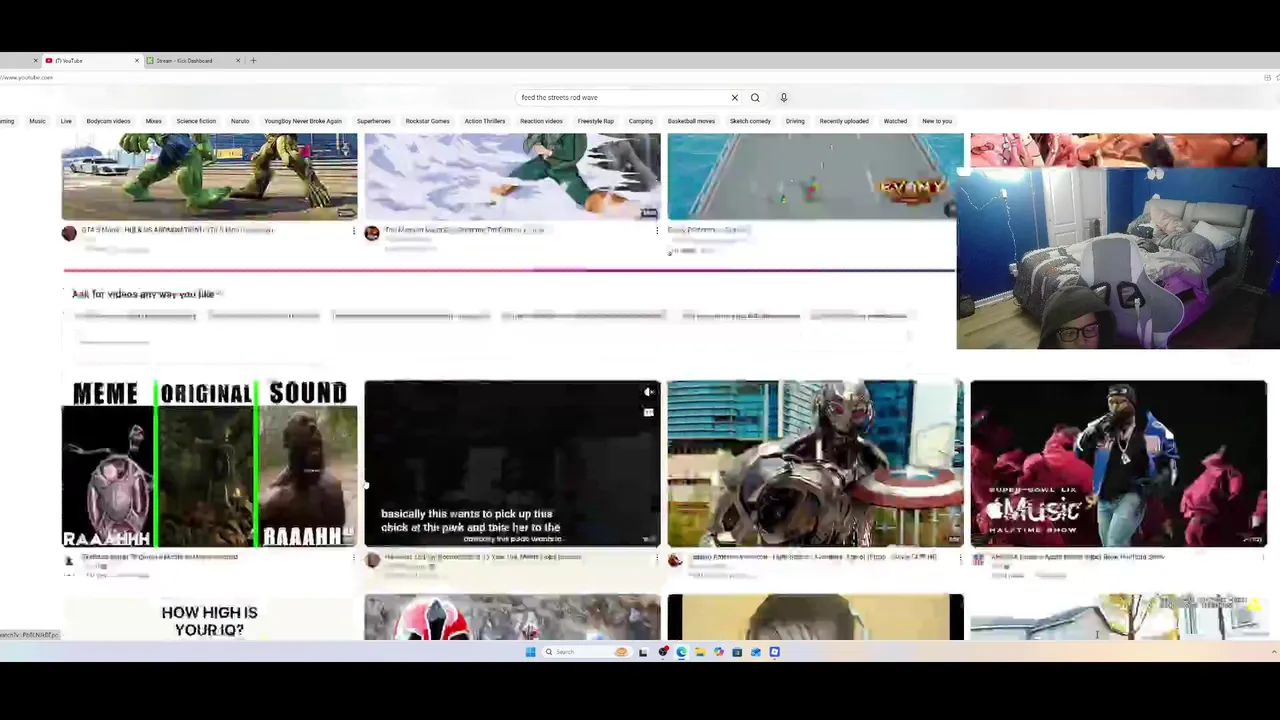This screenshot has width=1280, height=720.
Task: Open the red Power Ranger video thumbnail
Action: click(x=512, y=618)
